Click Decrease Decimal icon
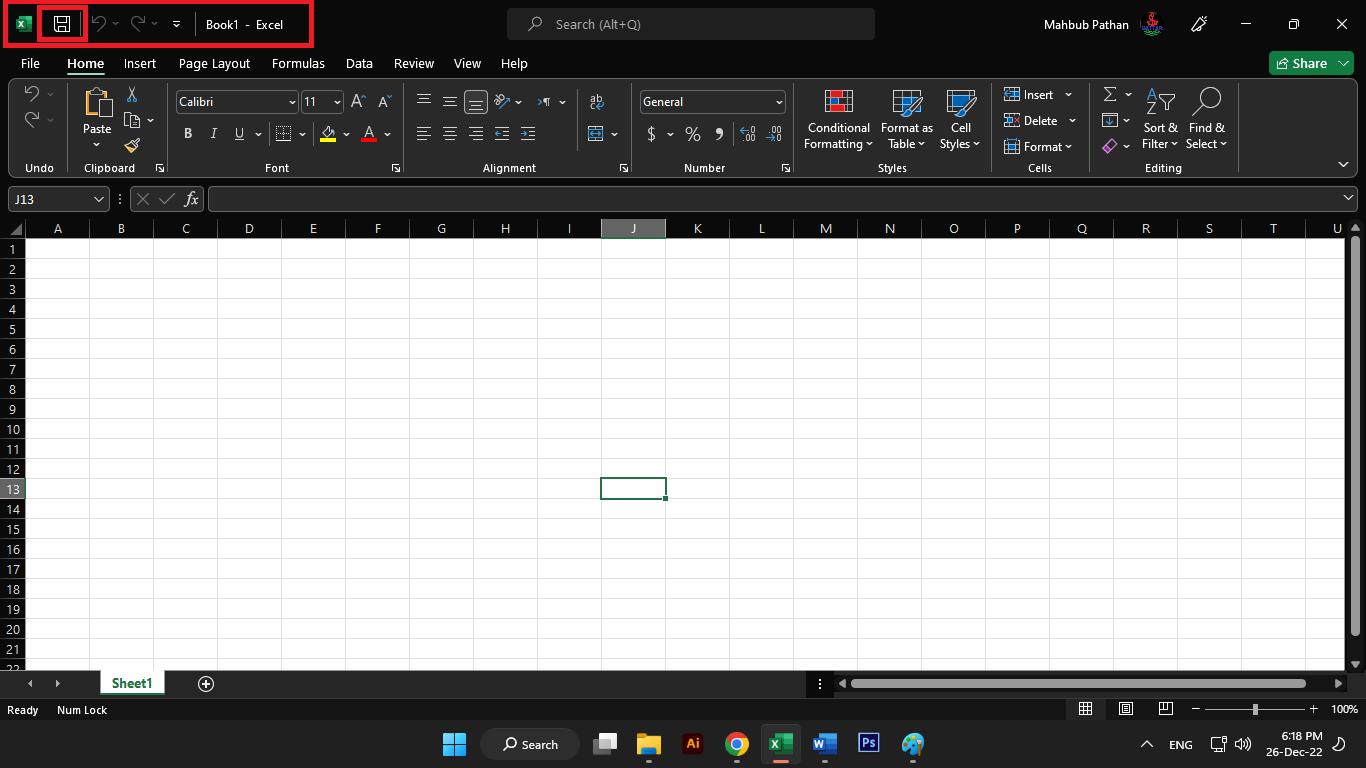The height and width of the screenshot is (768, 1366). (x=773, y=134)
